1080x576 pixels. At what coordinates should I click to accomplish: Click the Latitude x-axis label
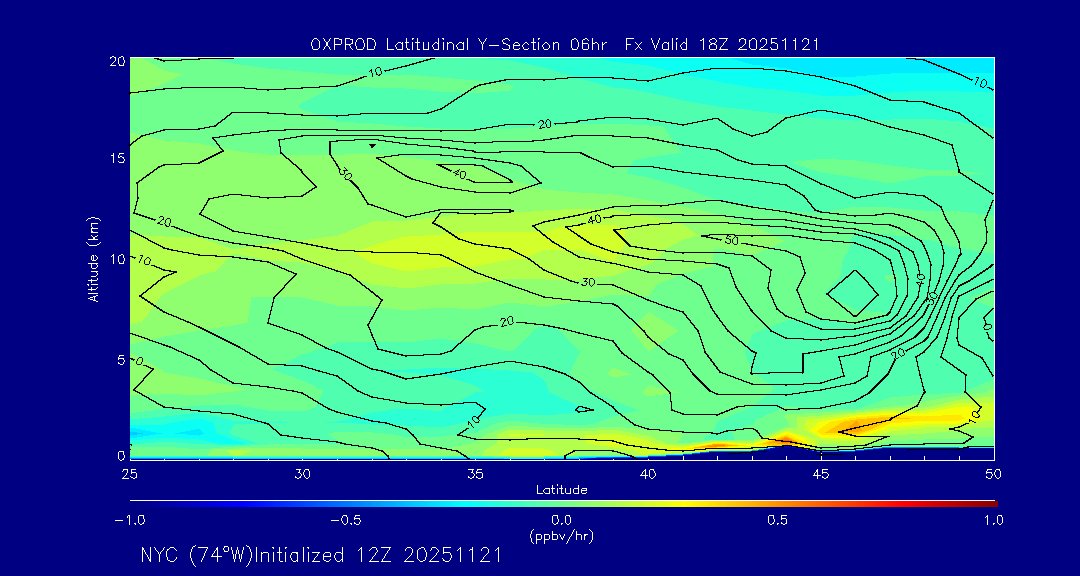(x=561, y=490)
